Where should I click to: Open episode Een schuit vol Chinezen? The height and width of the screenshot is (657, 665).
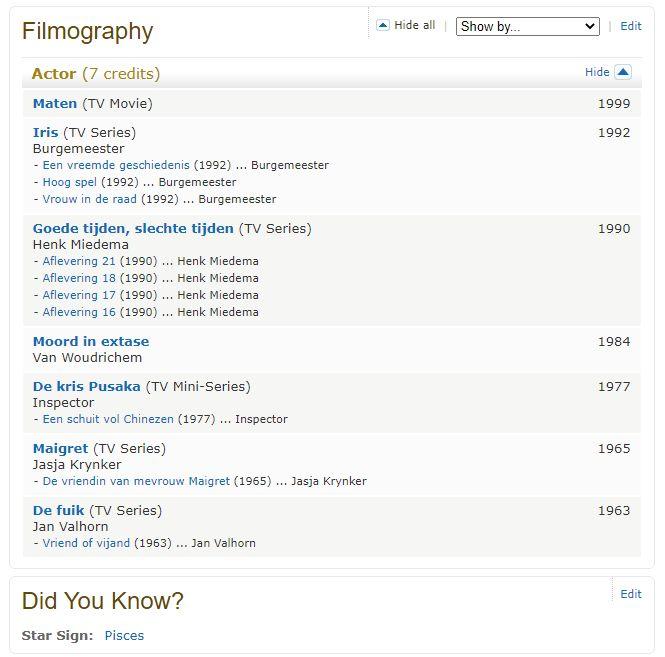click(x=108, y=419)
